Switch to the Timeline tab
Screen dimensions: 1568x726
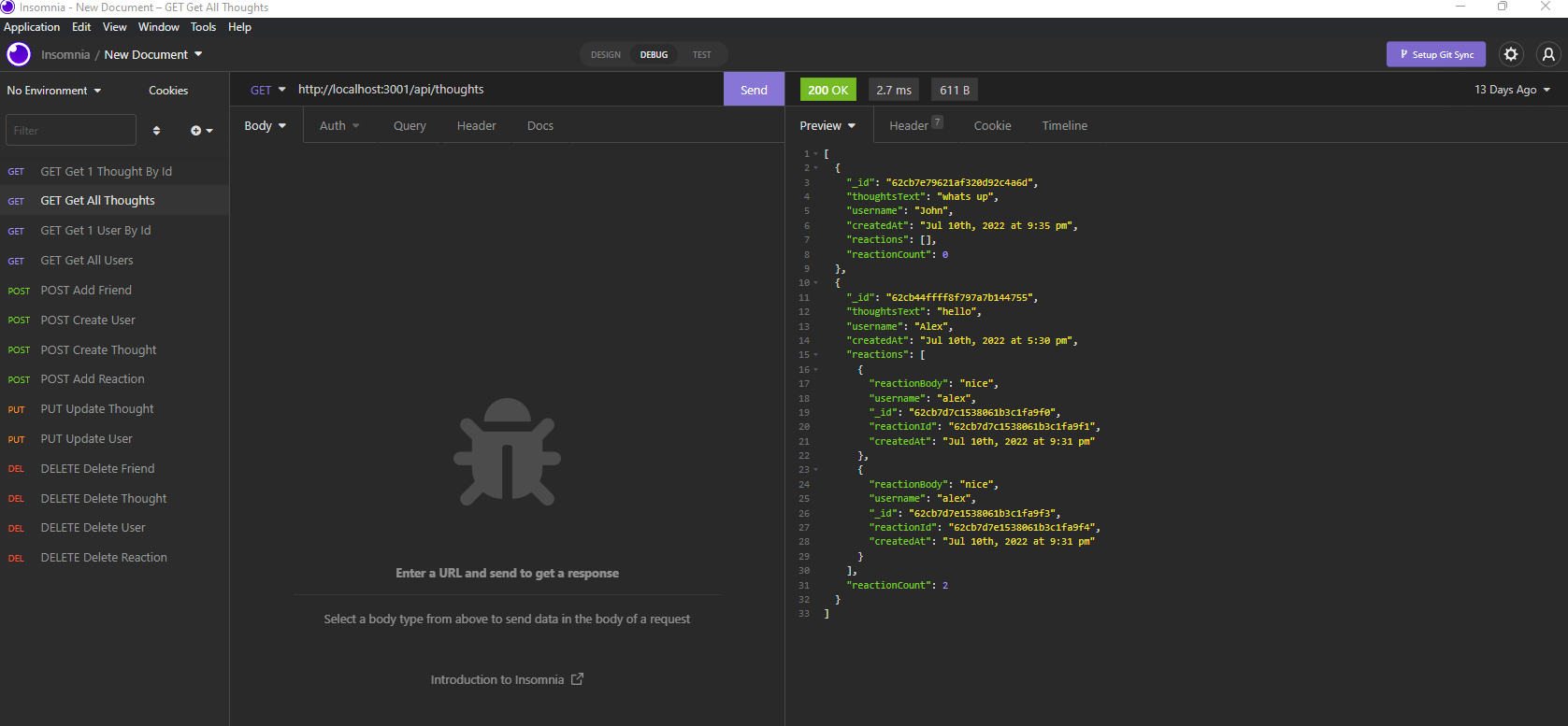point(1064,125)
